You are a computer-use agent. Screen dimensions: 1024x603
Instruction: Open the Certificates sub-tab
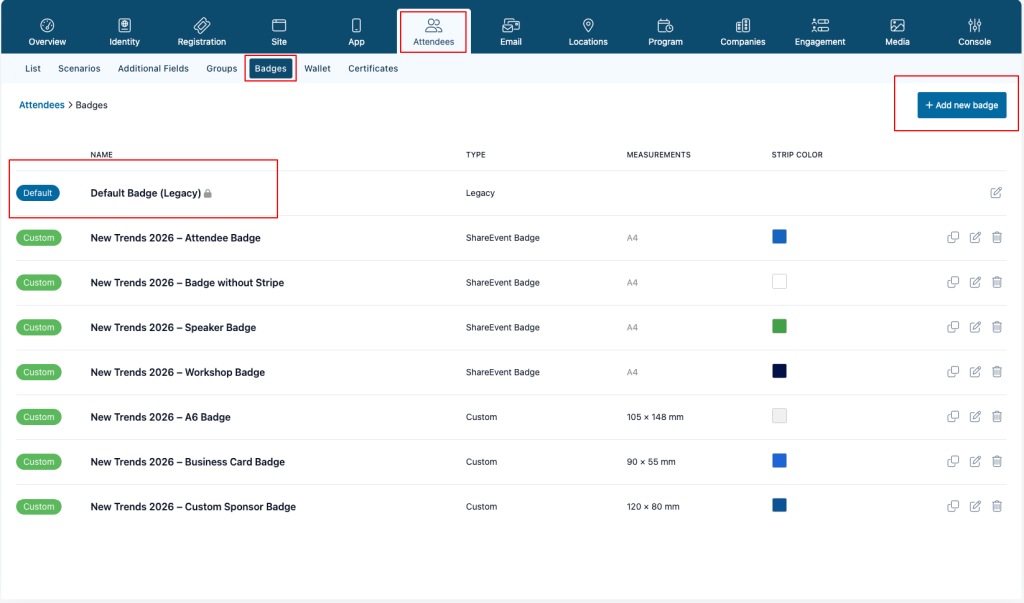point(373,69)
